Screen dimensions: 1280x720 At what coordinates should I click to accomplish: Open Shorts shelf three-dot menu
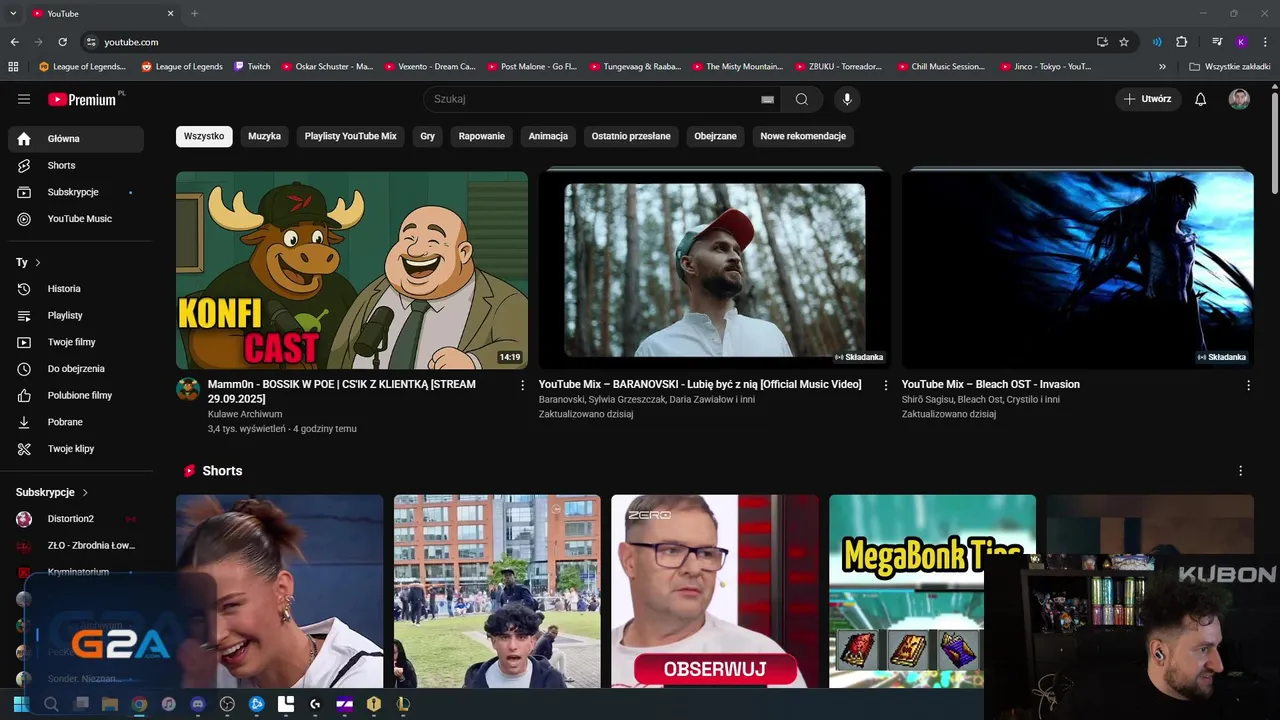coord(1240,471)
